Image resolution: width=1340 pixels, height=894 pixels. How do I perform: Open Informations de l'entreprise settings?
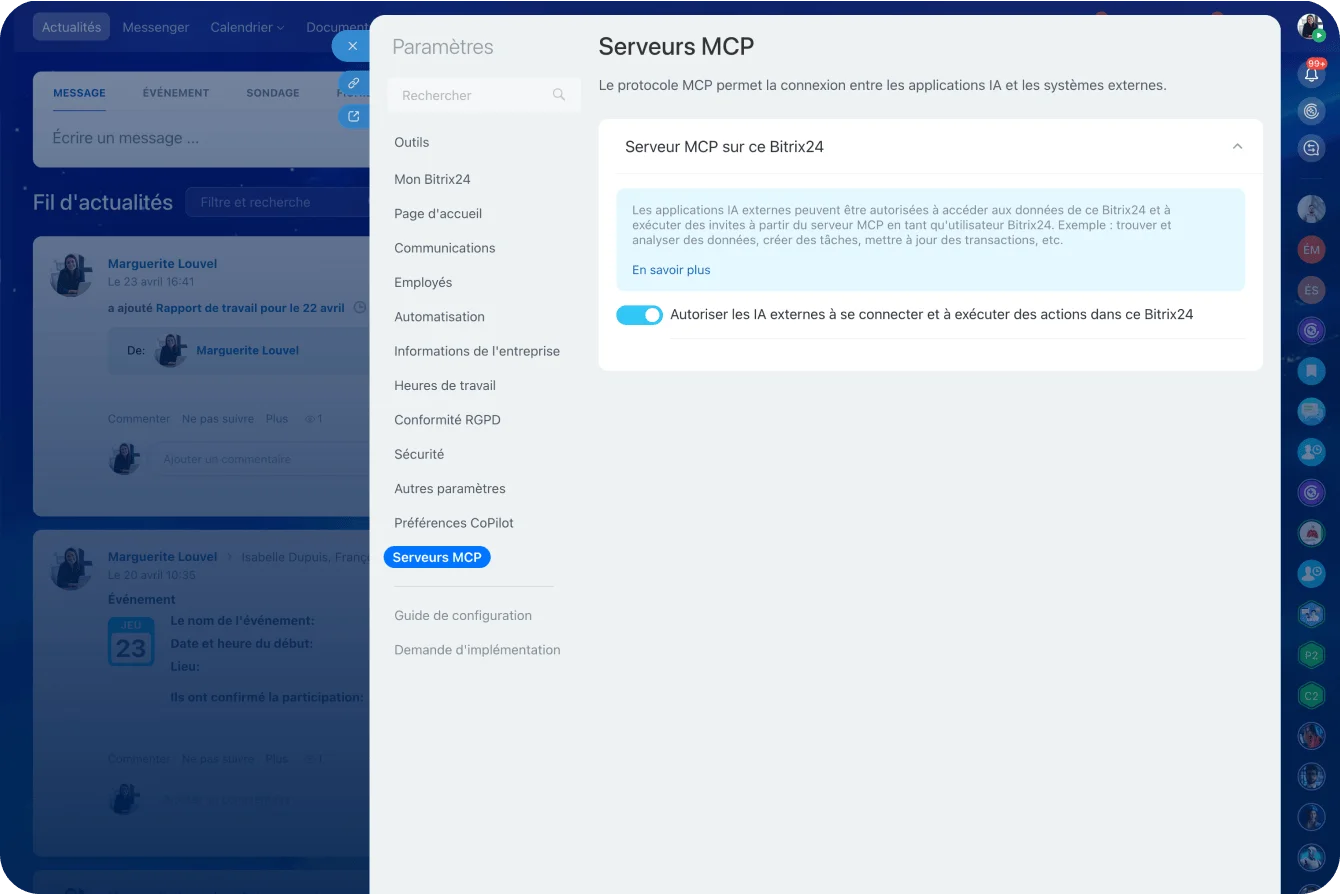click(477, 351)
